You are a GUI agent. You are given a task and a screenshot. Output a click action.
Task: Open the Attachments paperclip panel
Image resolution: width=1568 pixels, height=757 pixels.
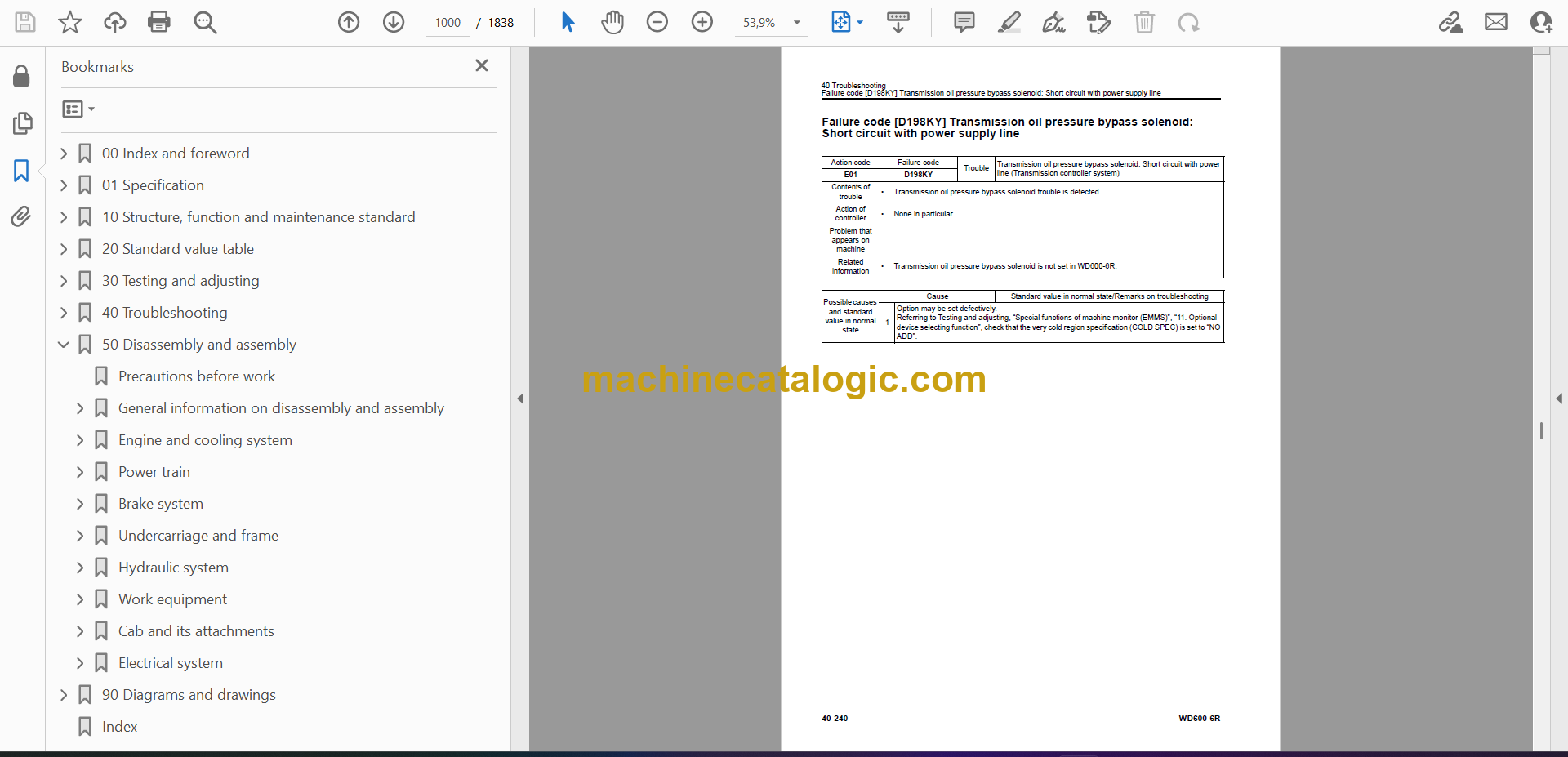tap(21, 216)
